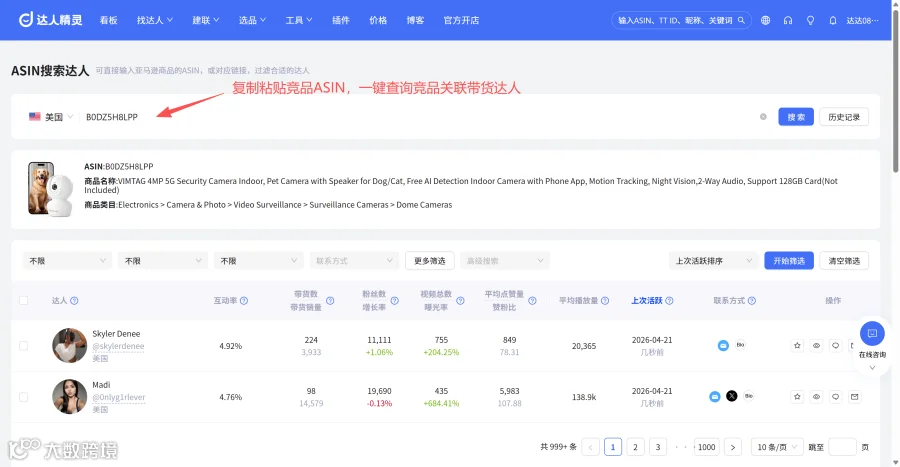Click the Bio contact icon for Madi
The width and height of the screenshot is (900, 467).
pyautogui.click(x=748, y=396)
